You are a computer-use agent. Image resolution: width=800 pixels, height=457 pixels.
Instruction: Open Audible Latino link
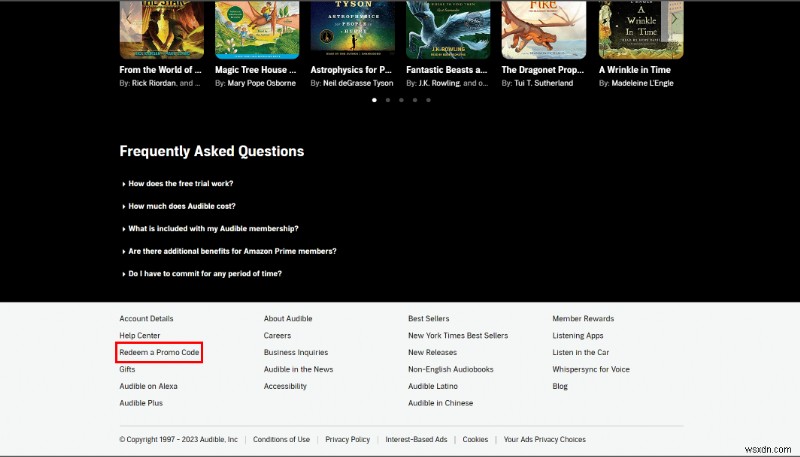tap(433, 386)
